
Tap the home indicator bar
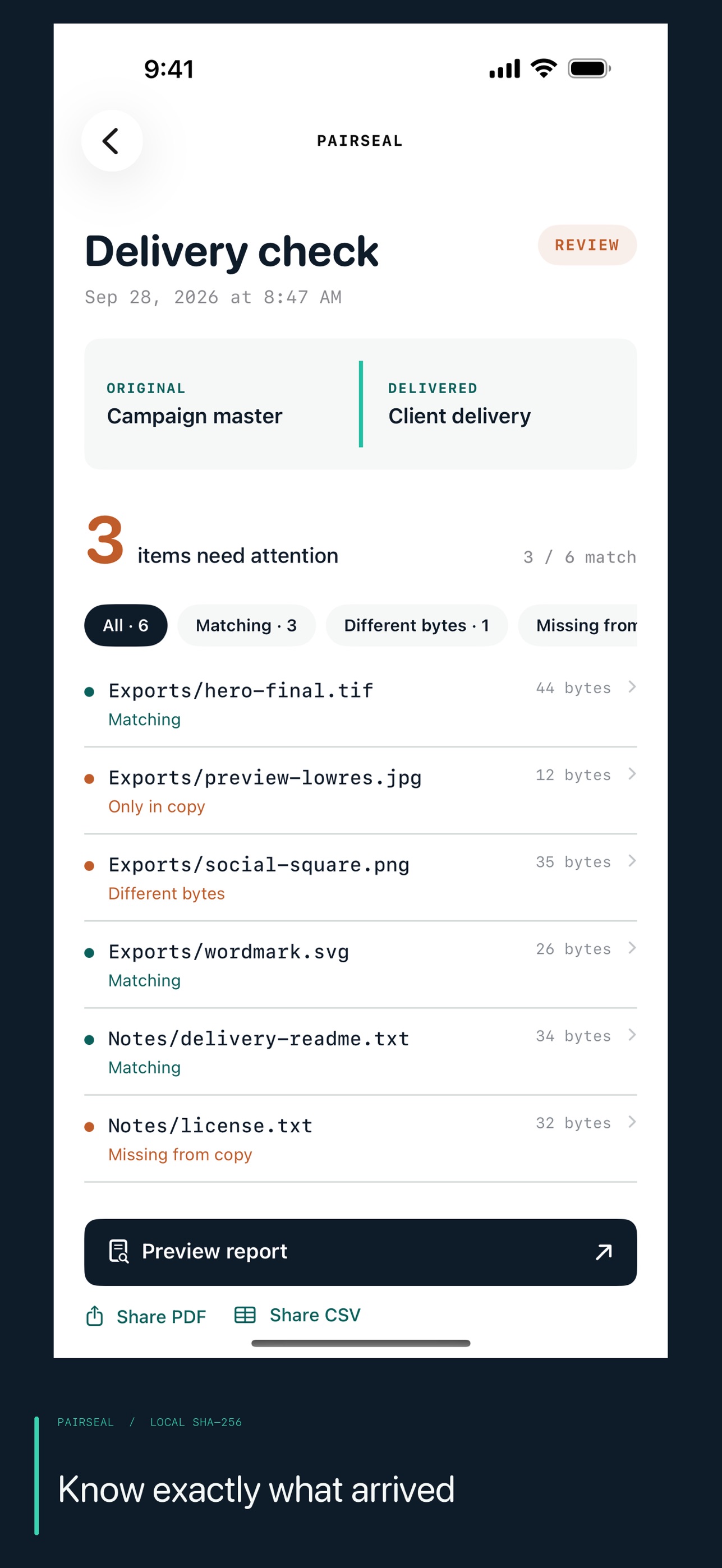(360, 1343)
